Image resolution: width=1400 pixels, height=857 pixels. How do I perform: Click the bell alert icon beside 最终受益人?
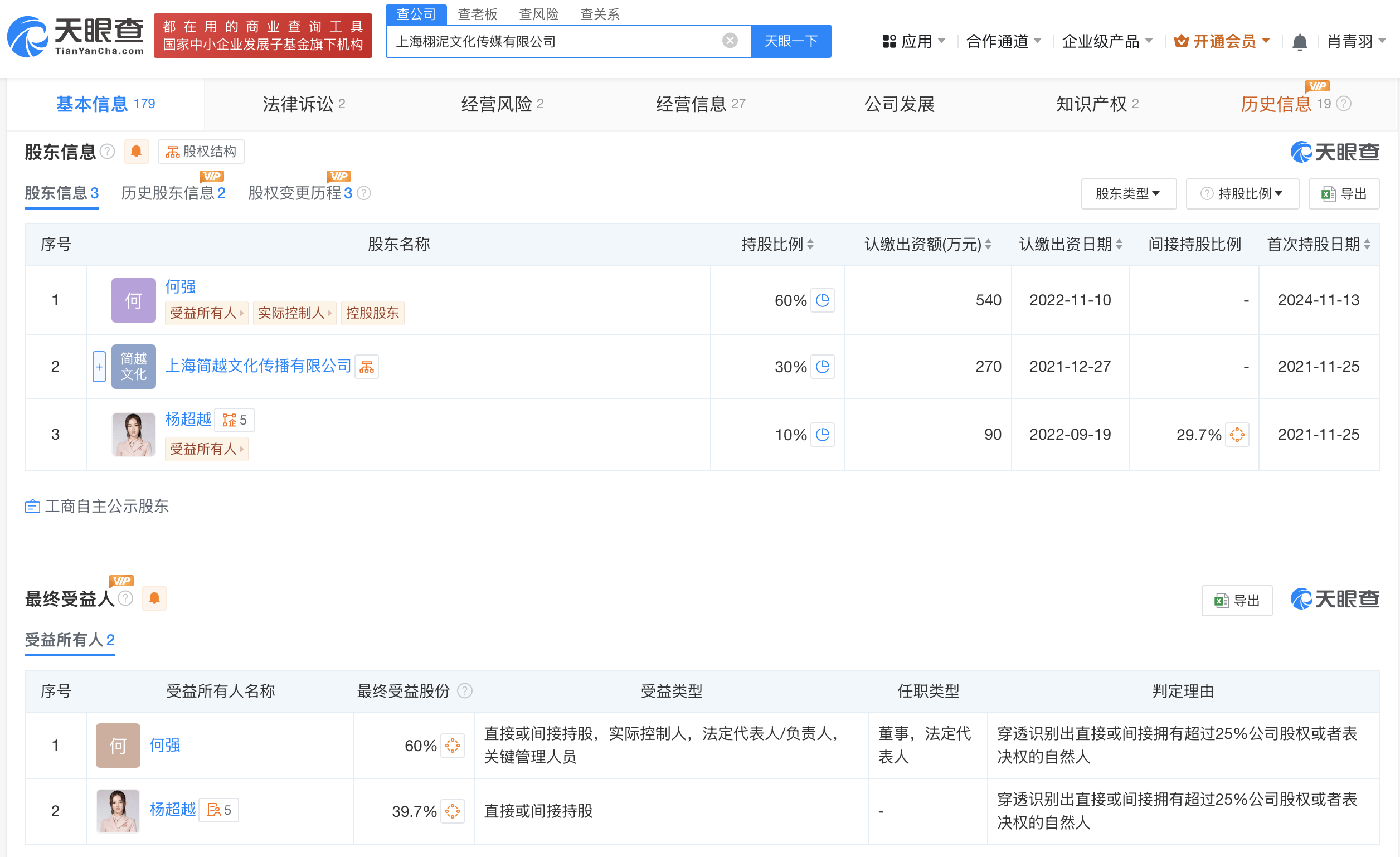click(154, 598)
